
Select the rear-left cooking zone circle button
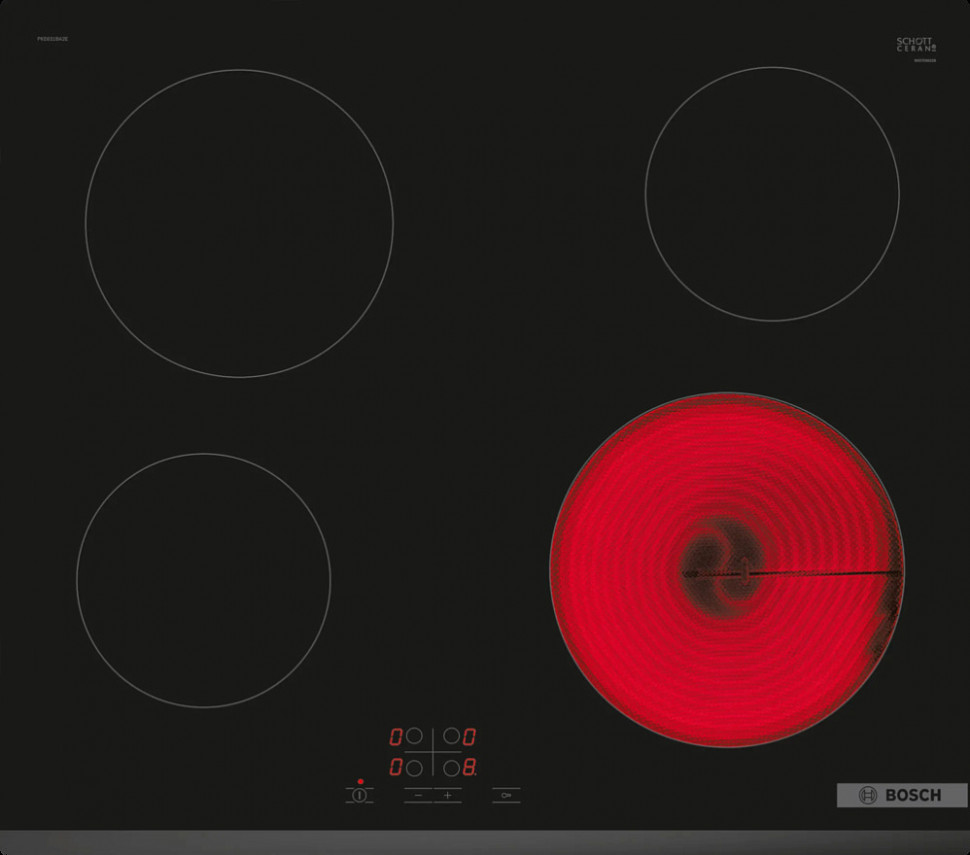tap(413, 736)
